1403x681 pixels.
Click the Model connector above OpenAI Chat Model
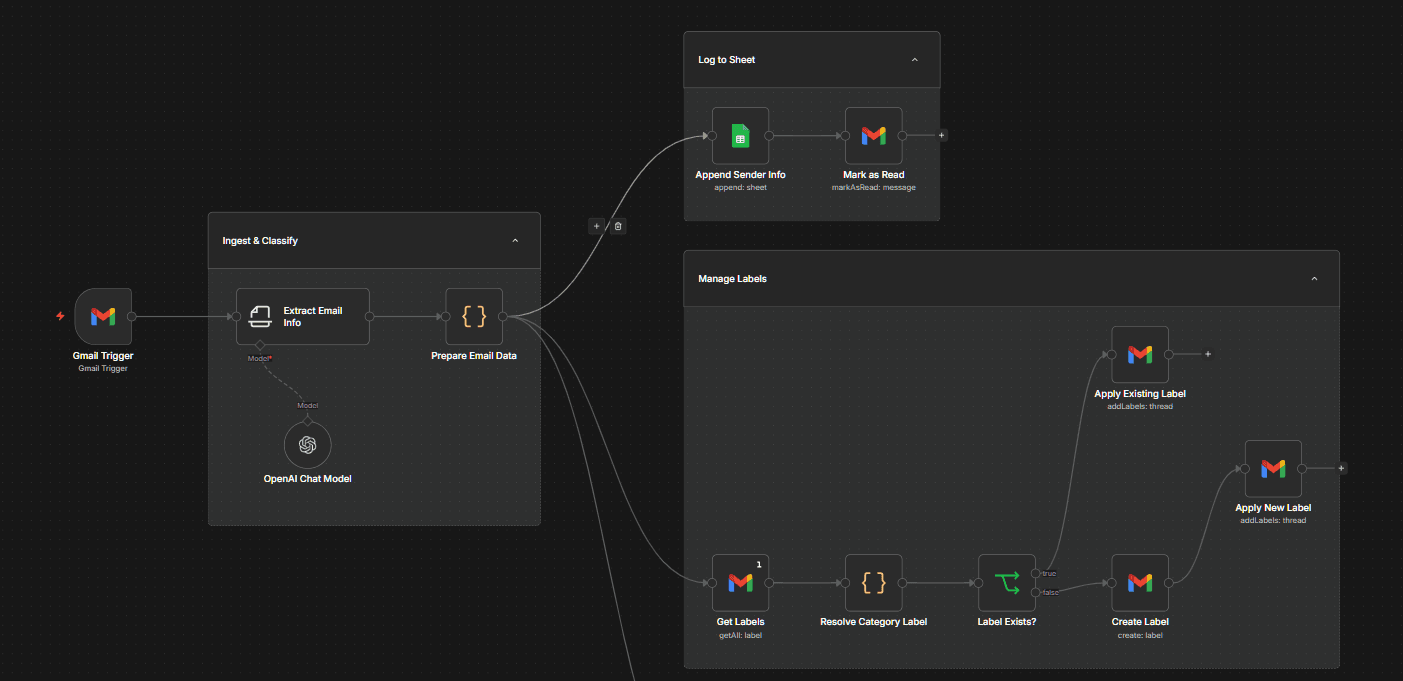pos(307,421)
